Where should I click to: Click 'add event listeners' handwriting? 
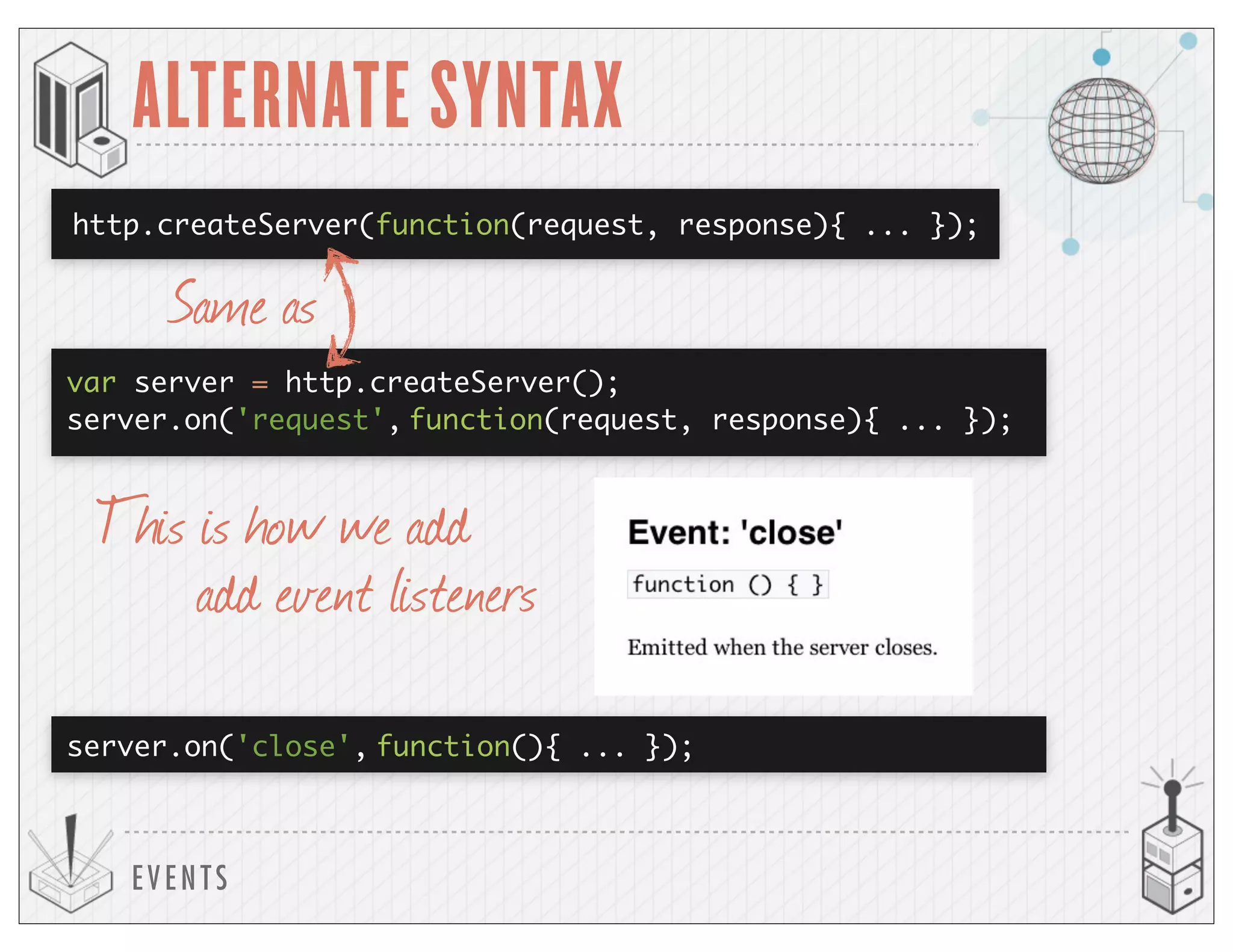pyautogui.click(x=366, y=593)
